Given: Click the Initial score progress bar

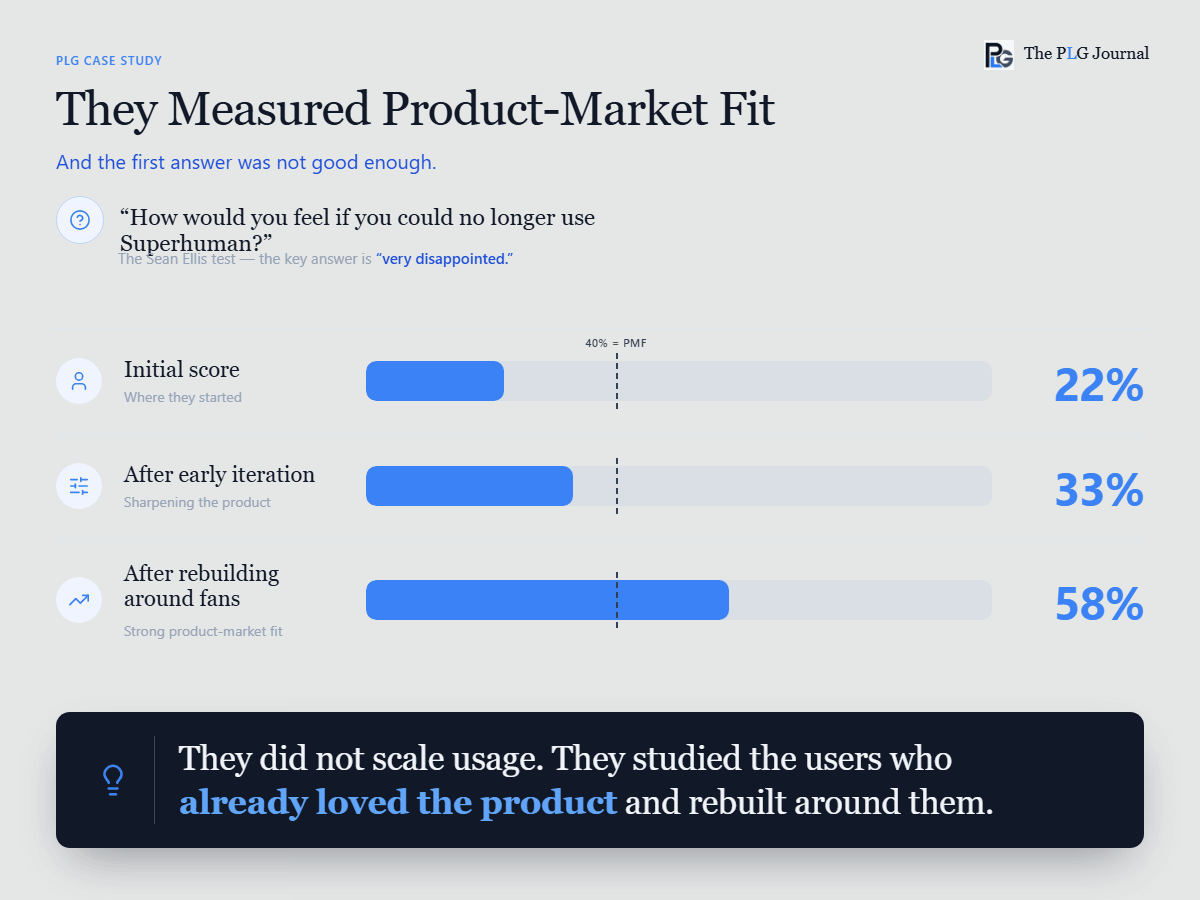Looking at the screenshot, I should pos(679,381).
